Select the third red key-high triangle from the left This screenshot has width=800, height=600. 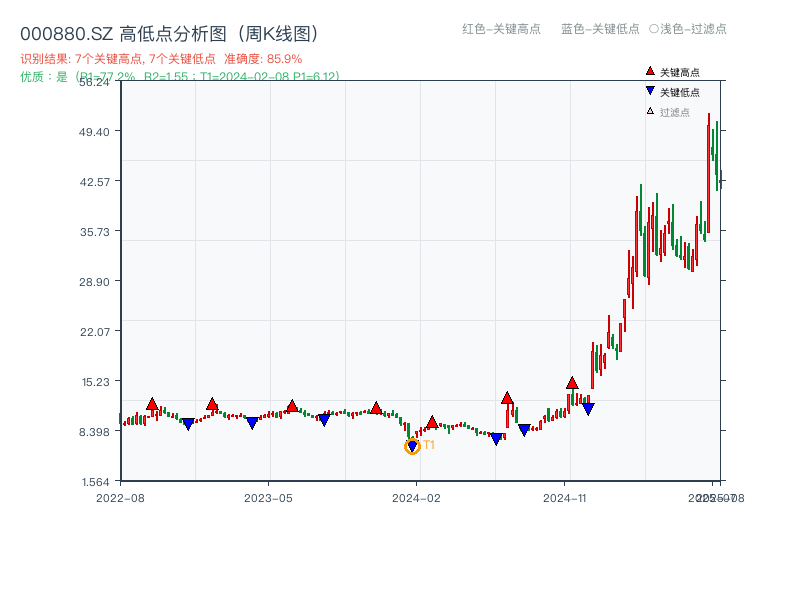point(292,406)
